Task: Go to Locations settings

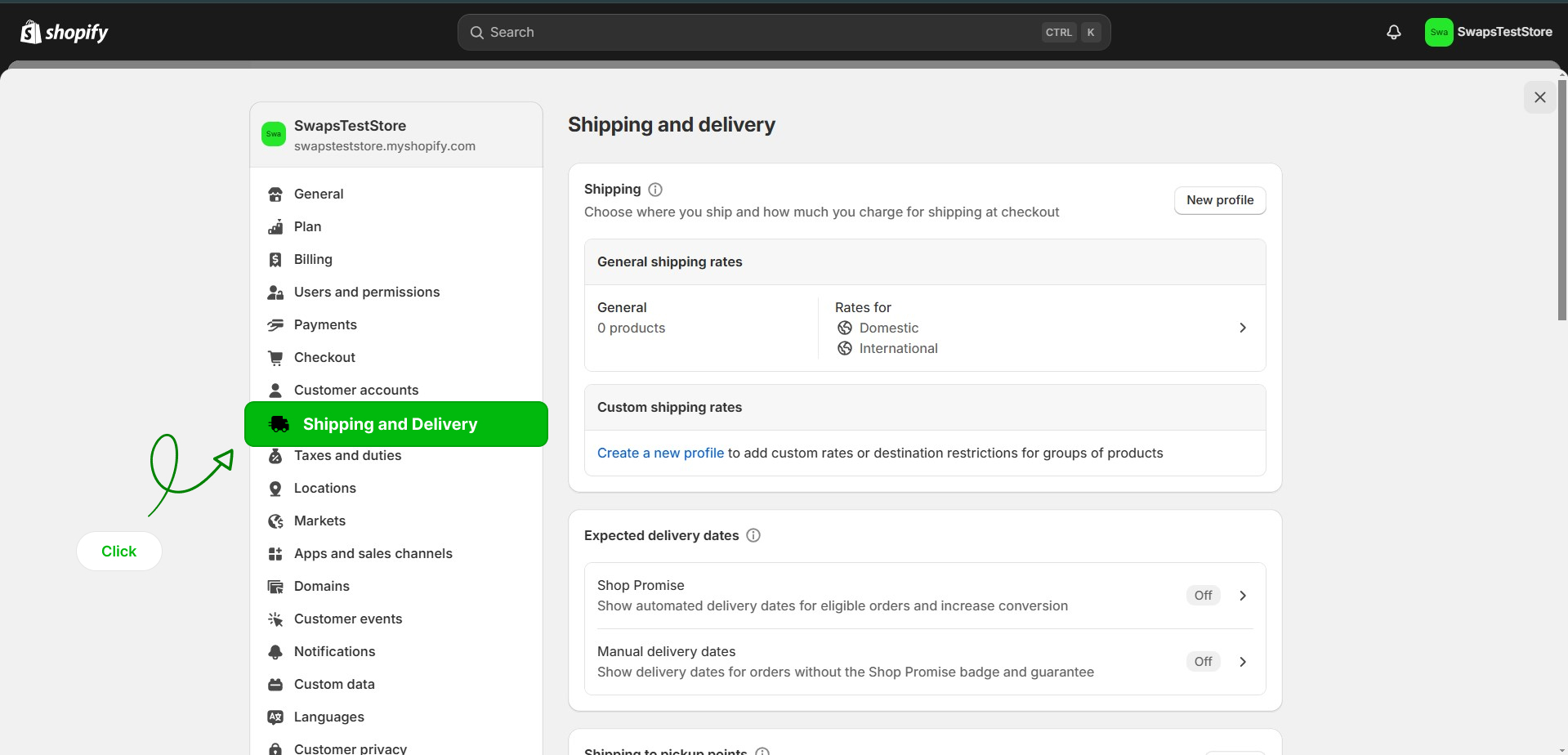Action: click(x=396, y=489)
